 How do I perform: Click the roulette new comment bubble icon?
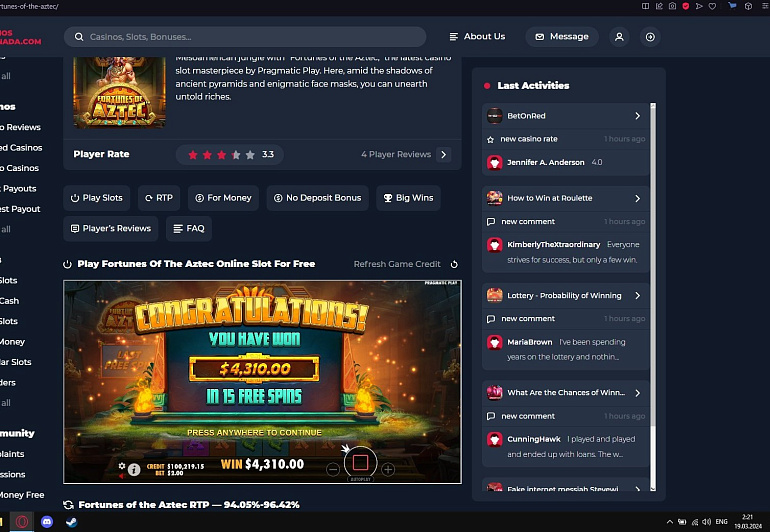[491, 222]
